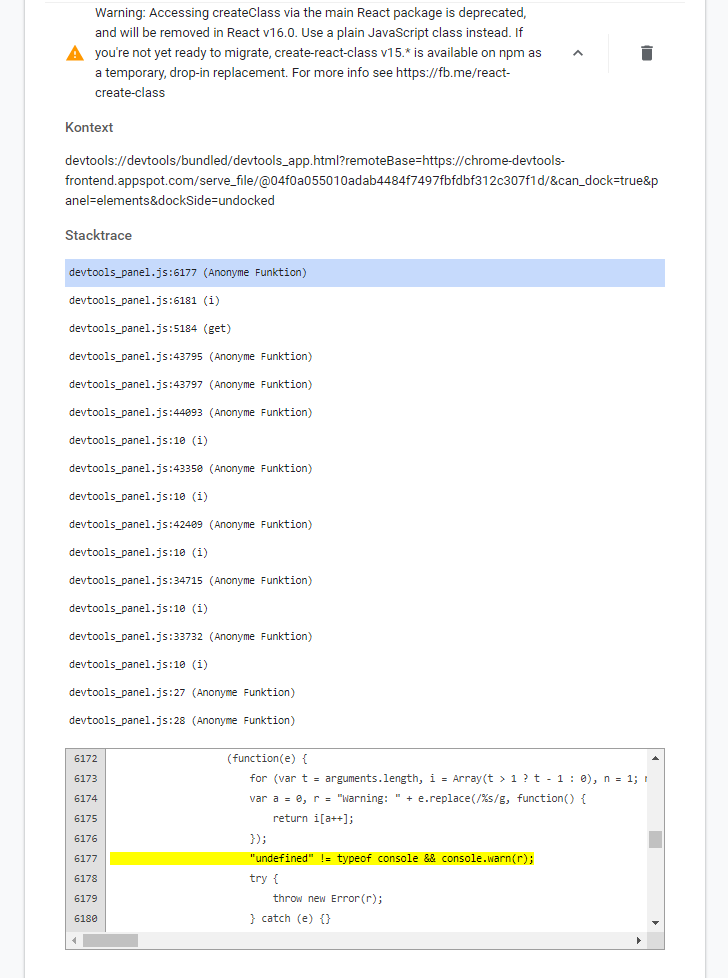Select stack frame devtools_panel.js:44093
This screenshot has width=728, height=978.
tap(190, 413)
